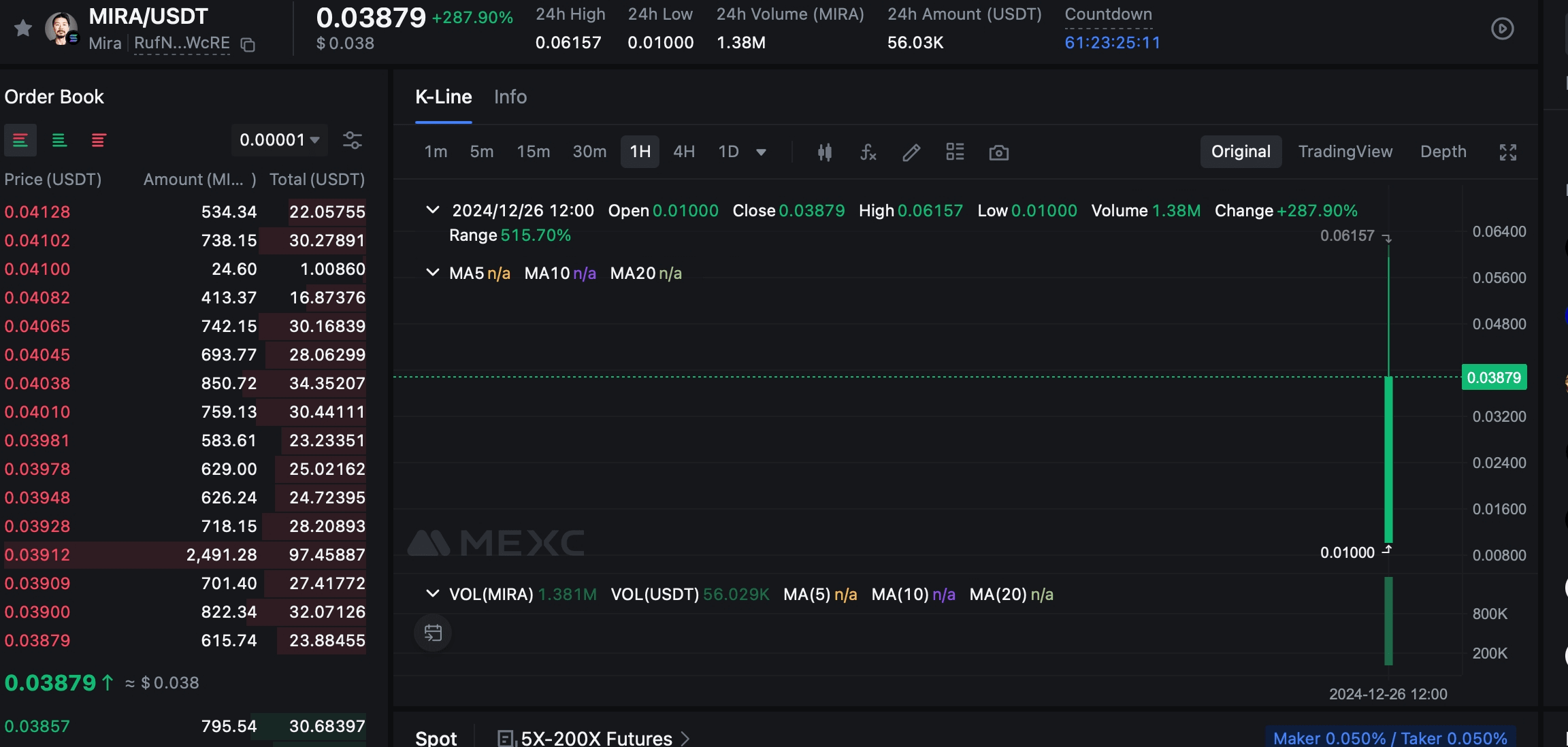This screenshot has height=747, width=1568.
Task: Select the 4H timeframe button
Action: point(683,152)
